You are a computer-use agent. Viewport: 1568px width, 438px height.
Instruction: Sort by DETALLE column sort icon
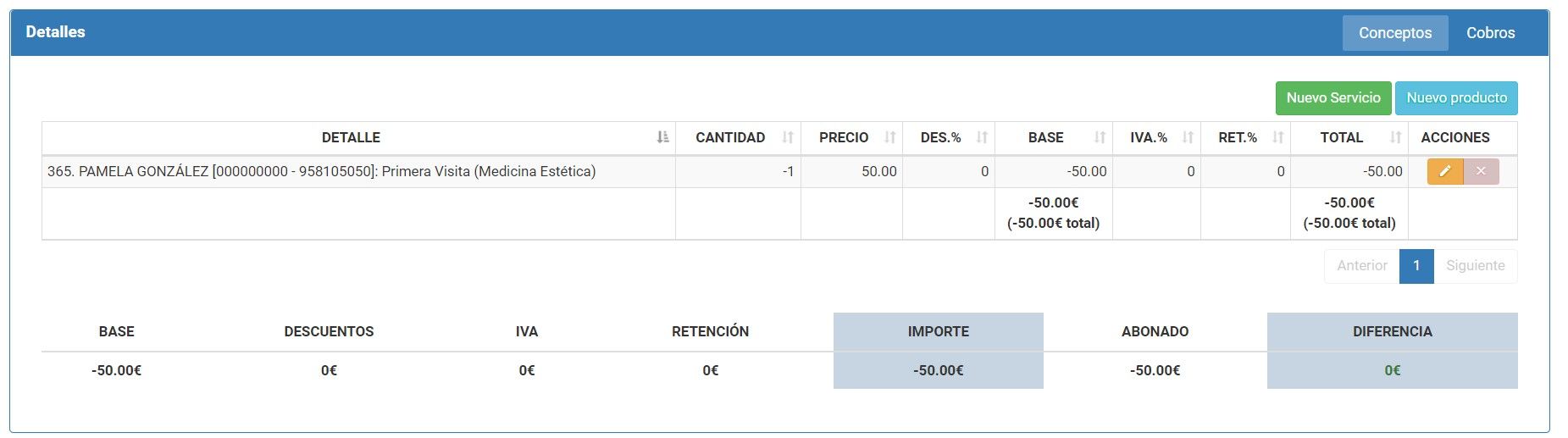coord(662,137)
